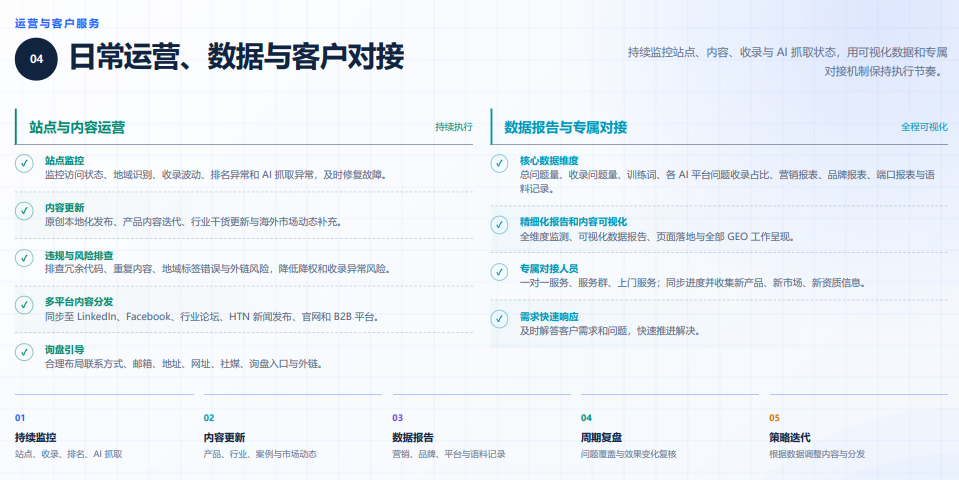Viewport: 959px width, 480px height.
Task: Click the 询盘引导 item title
Action: pyautogui.click(x=65, y=349)
